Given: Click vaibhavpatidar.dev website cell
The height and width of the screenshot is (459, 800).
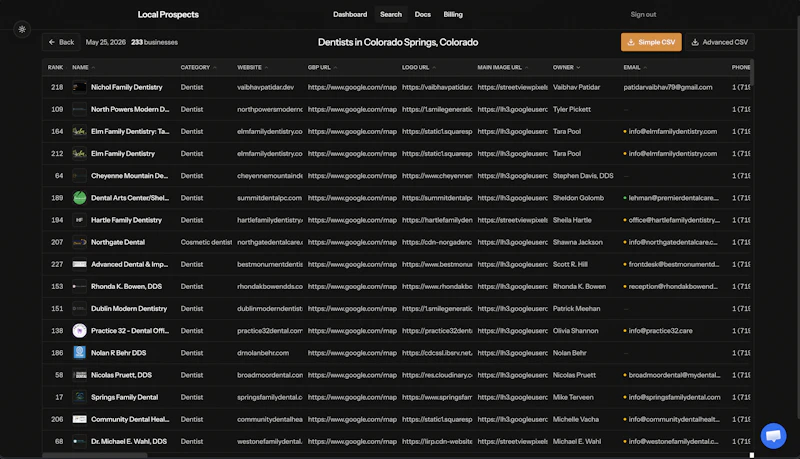Looking at the screenshot, I should (x=265, y=87).
